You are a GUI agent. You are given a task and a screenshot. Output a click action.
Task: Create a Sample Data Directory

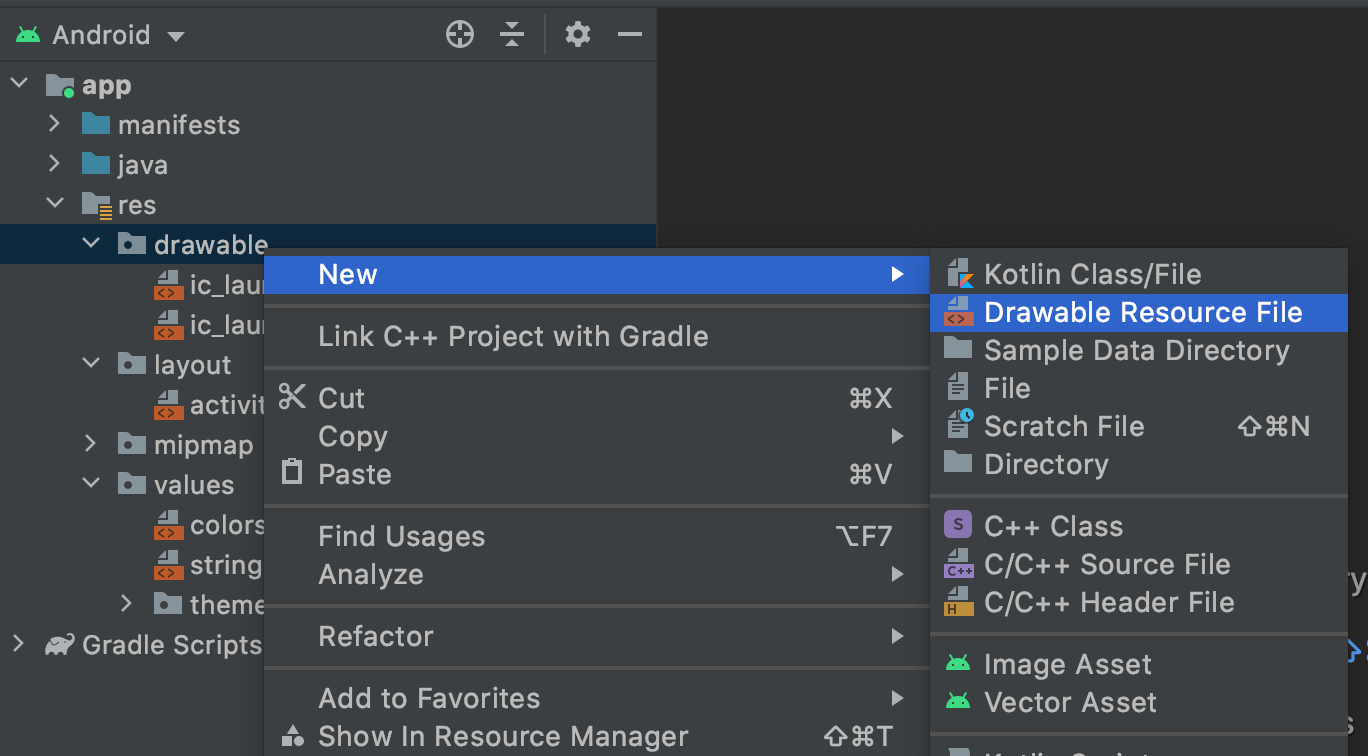pyautogui.click(x=1139, y=350)
